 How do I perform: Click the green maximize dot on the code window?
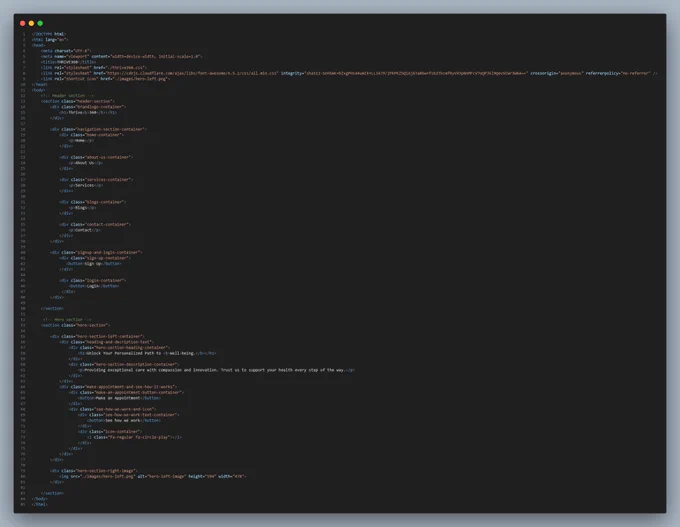coord(40,23)
